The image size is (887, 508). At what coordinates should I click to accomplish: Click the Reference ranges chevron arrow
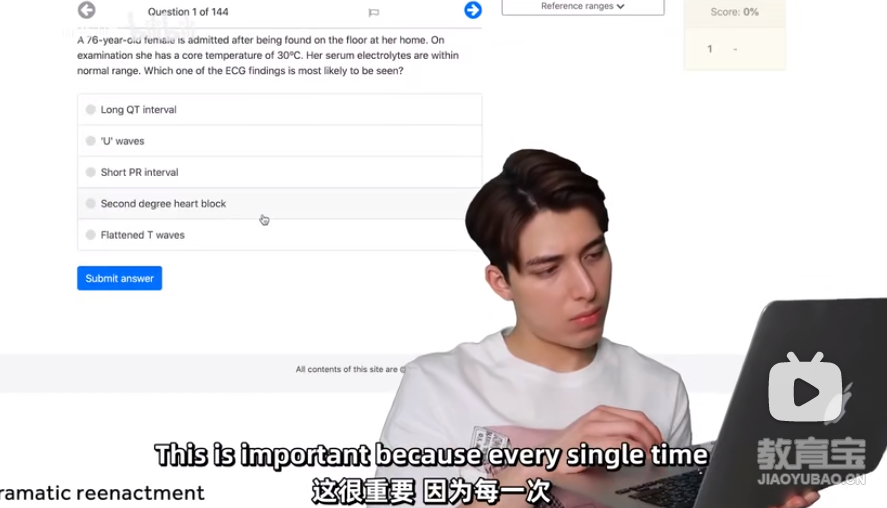tap(621, 6)
